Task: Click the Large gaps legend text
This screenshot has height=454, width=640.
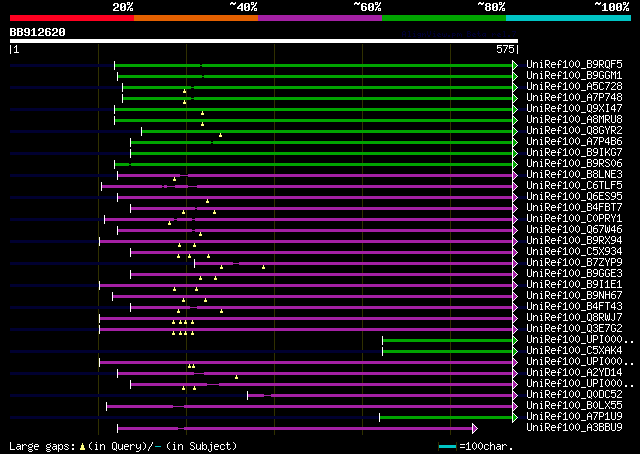Action: (42, 446)
